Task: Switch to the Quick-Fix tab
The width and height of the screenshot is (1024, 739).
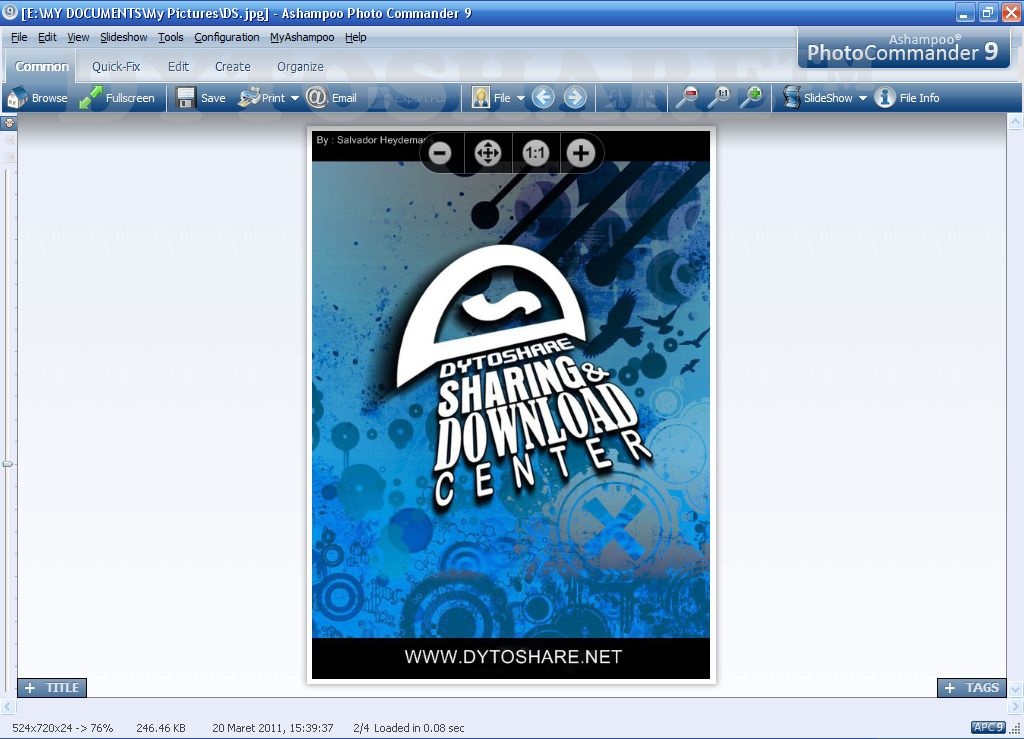Action: [116, 67]
